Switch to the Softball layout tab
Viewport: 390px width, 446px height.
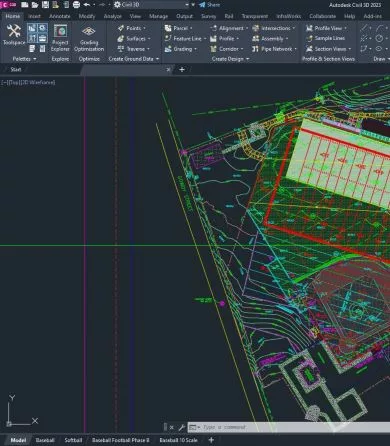point(73,440)
